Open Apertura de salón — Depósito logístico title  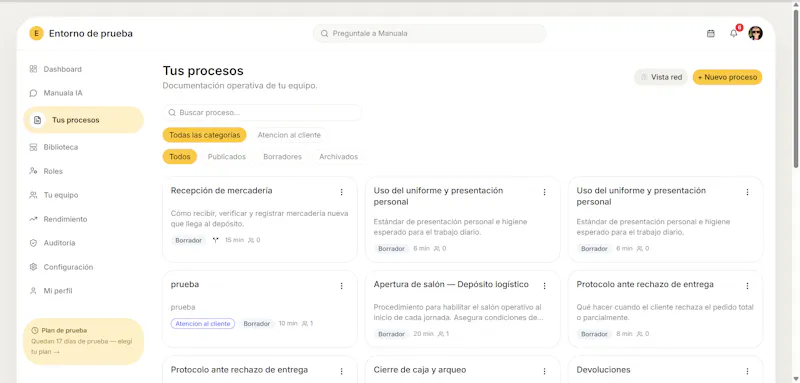(x=451, y=285)
